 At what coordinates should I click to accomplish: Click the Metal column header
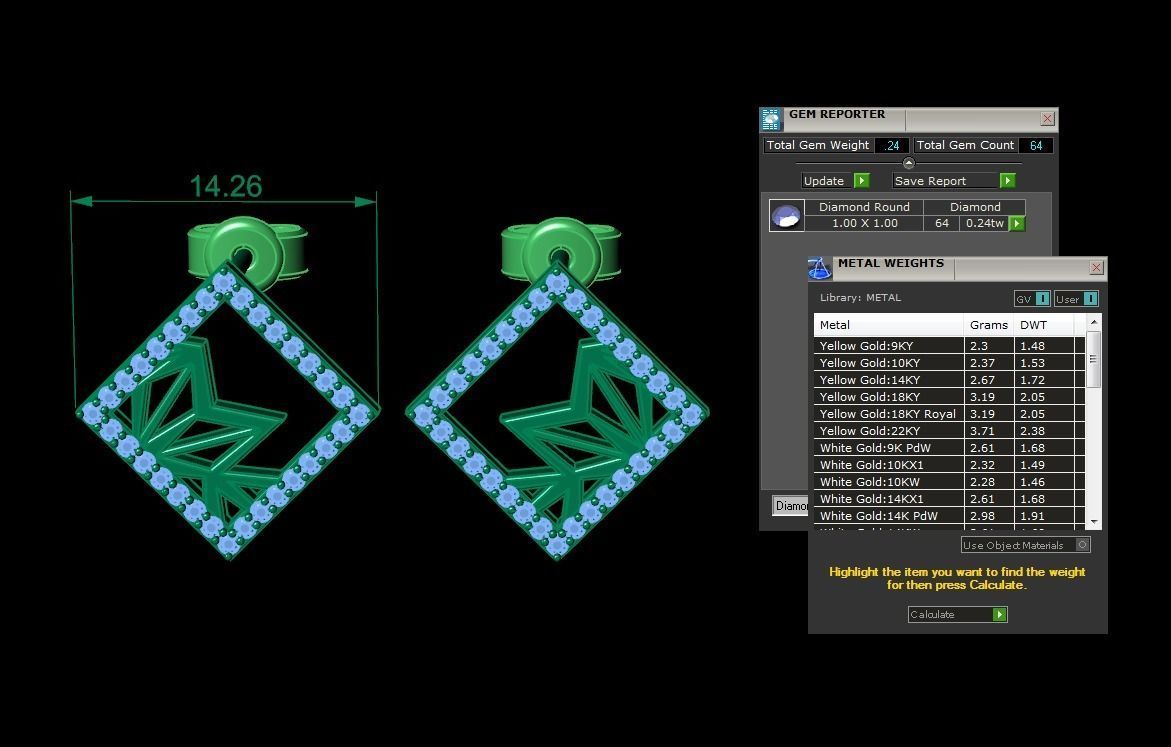click(x=889, y=325)
